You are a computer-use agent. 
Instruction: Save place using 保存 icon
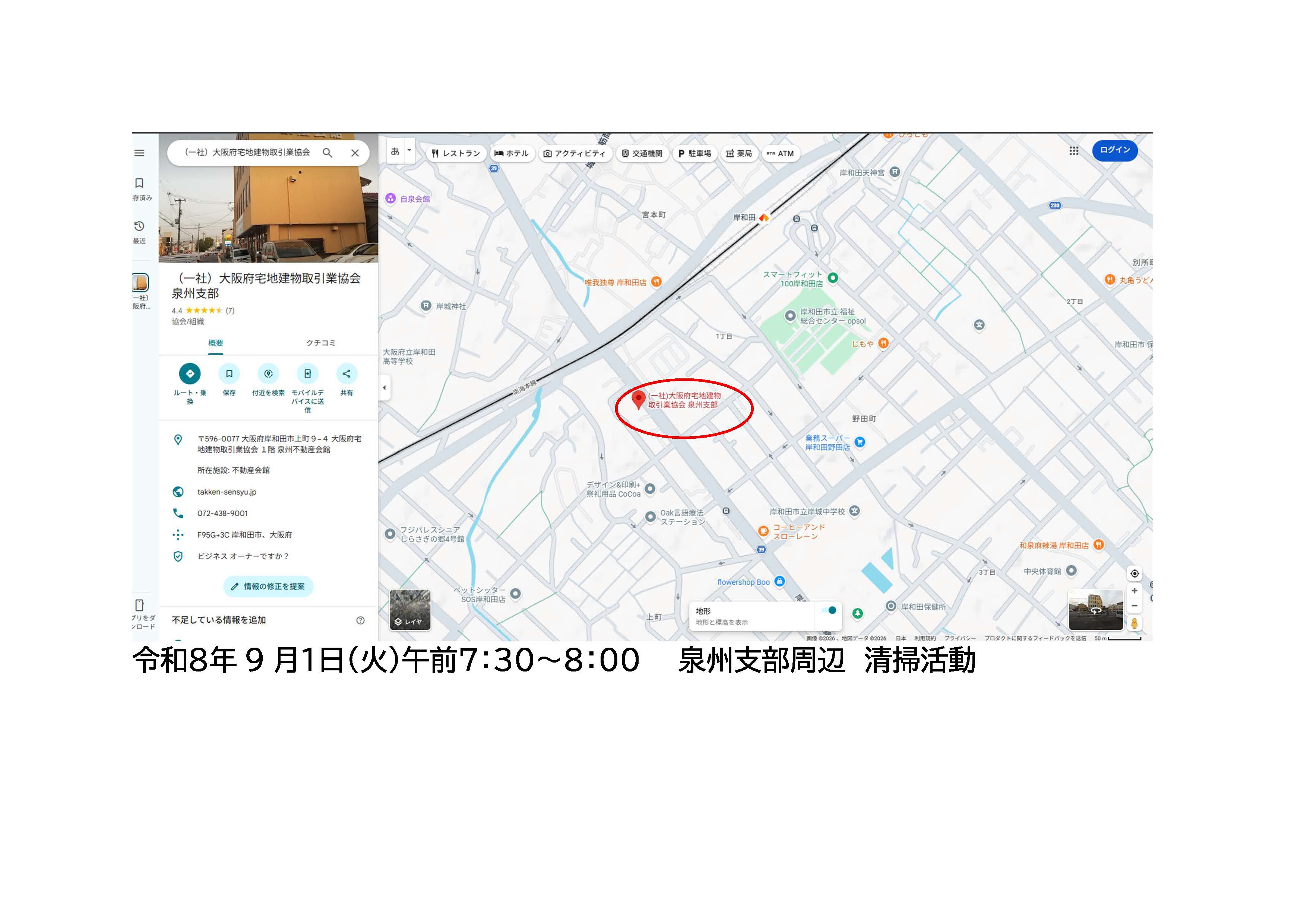tap(229, 374)
